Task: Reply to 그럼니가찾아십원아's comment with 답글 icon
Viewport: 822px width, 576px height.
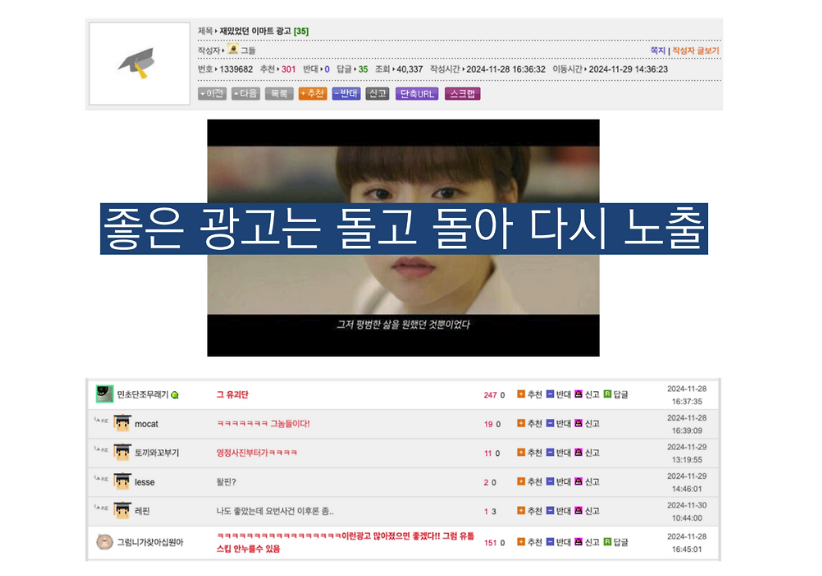Action: click(607, 542)
